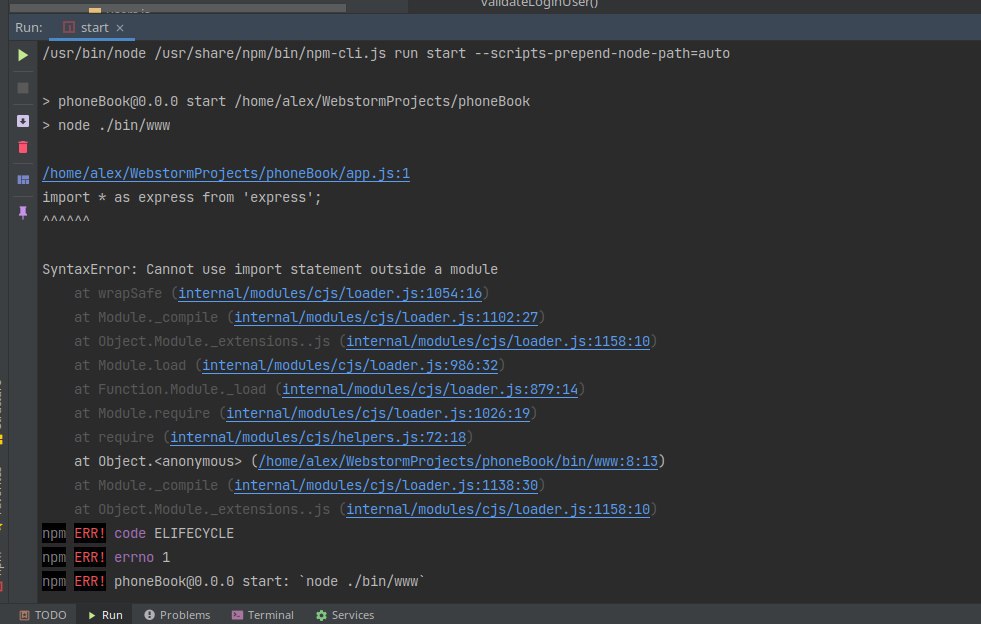Click the 'code ELIFECYCLE' error line
981x624 pixels.
pos(138,533)
